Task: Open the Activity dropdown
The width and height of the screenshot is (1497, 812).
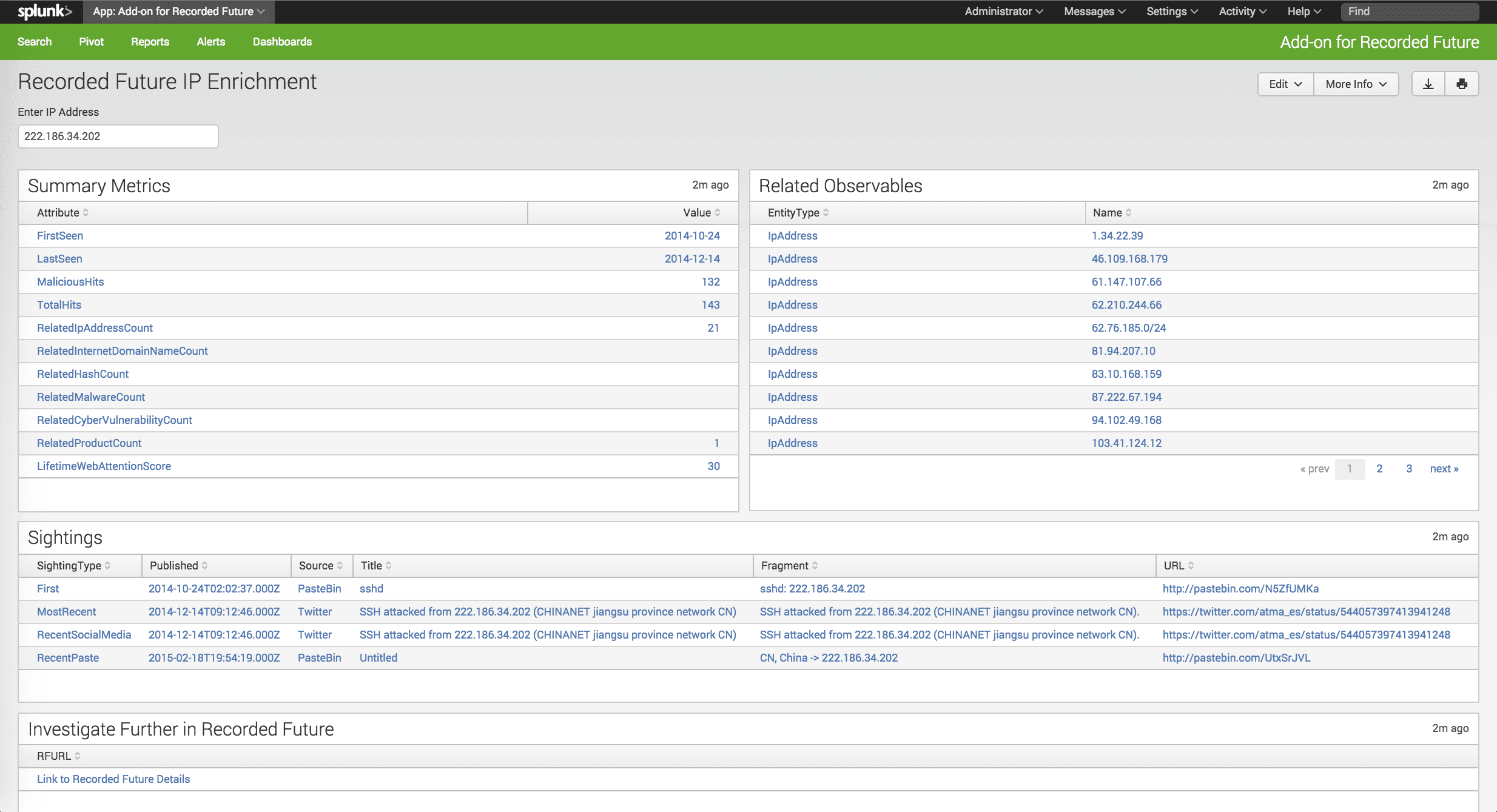Action: (x=1243, y=12)
